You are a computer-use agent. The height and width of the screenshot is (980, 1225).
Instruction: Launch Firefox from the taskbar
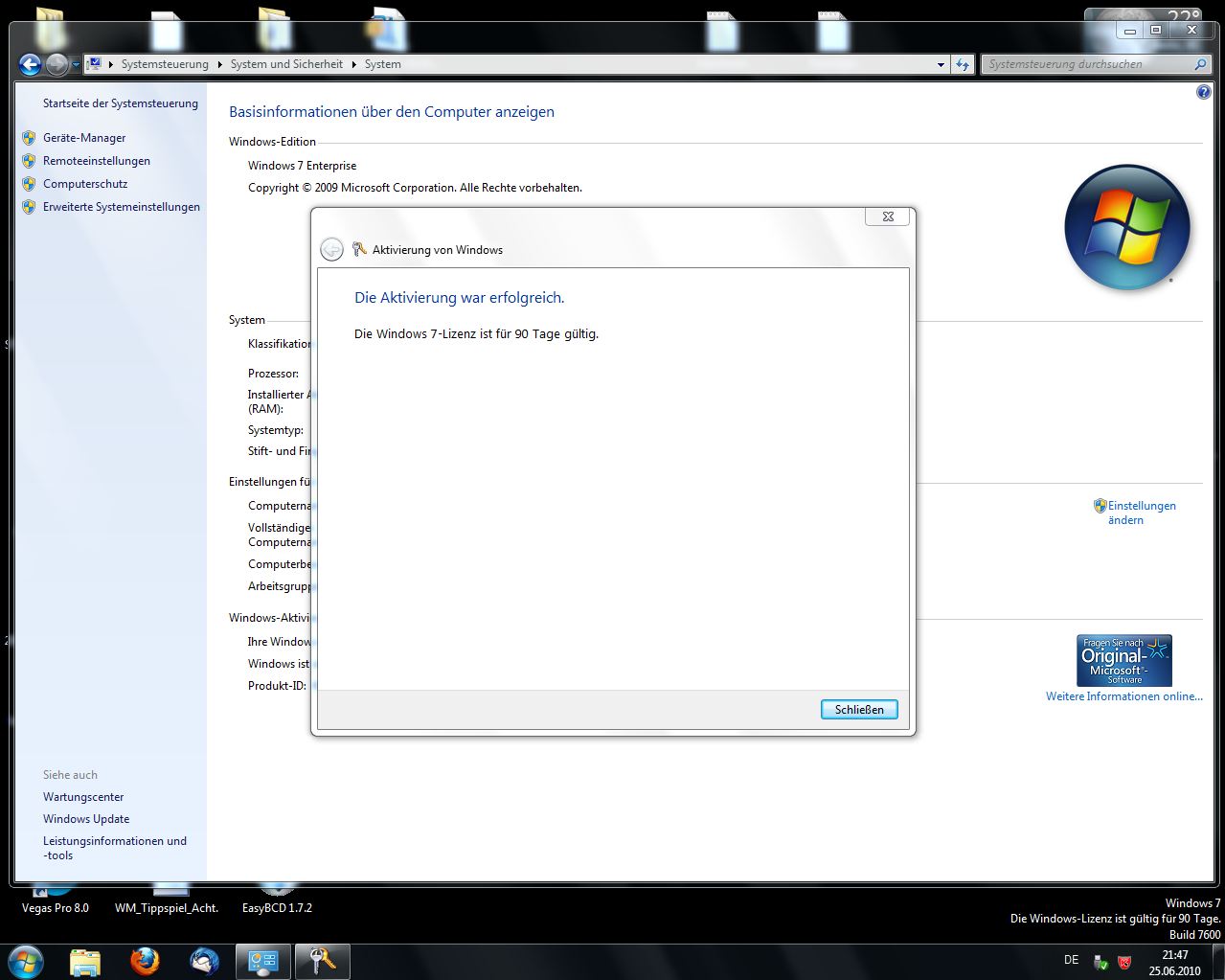click(x=145, y=961)
